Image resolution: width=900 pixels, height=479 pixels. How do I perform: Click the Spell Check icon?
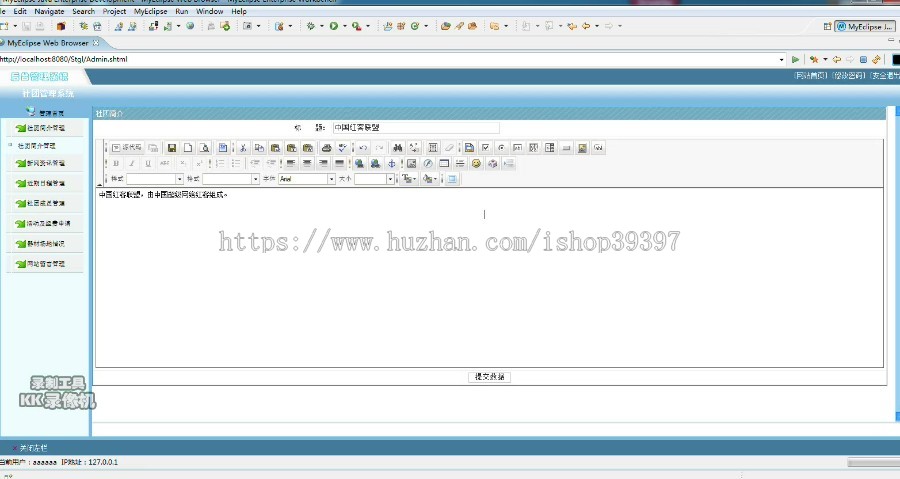click(x=342, y=148)
